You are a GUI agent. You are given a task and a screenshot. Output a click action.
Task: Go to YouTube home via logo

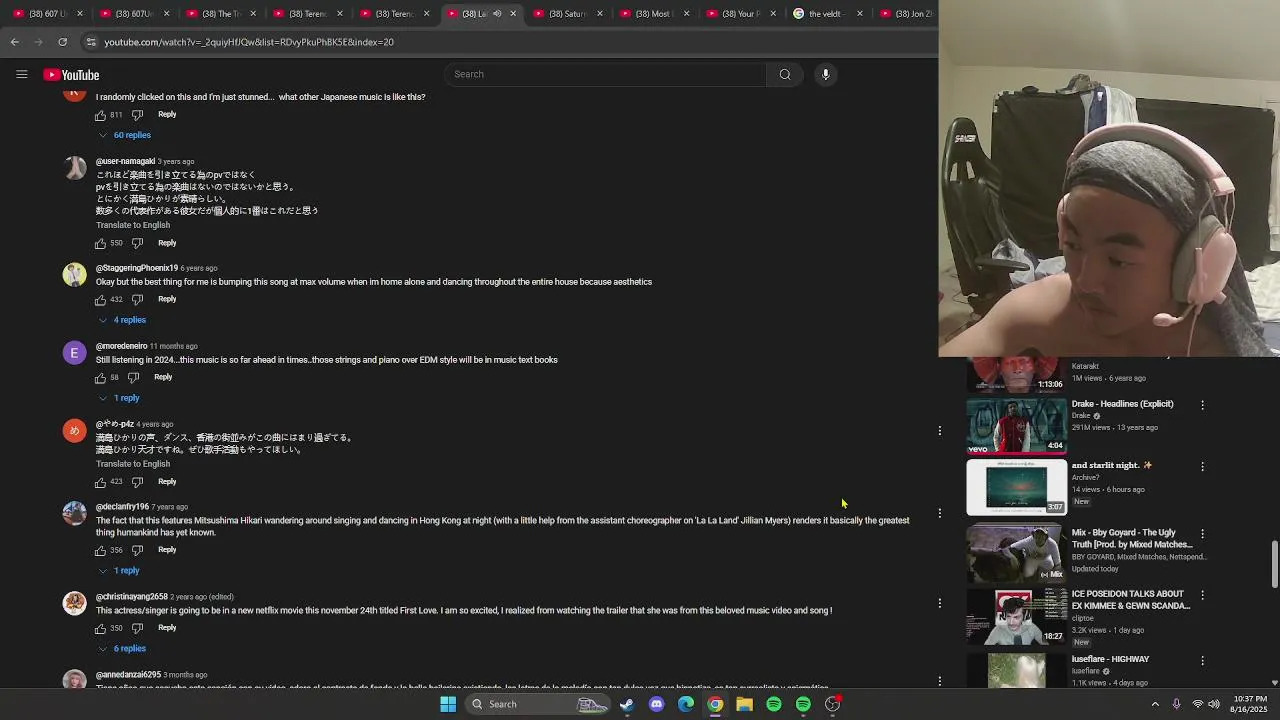[71, 75]
